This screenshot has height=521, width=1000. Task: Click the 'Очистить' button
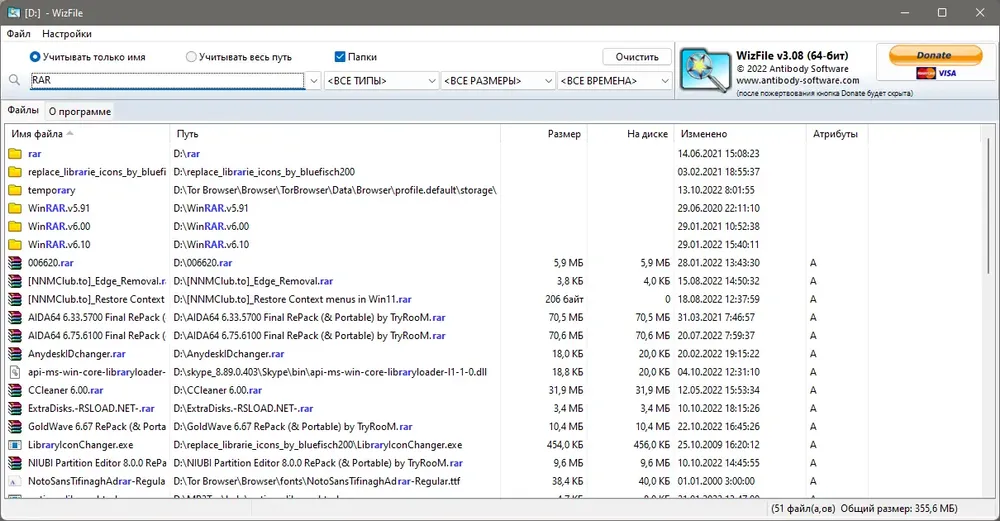[x=636, y=57]
